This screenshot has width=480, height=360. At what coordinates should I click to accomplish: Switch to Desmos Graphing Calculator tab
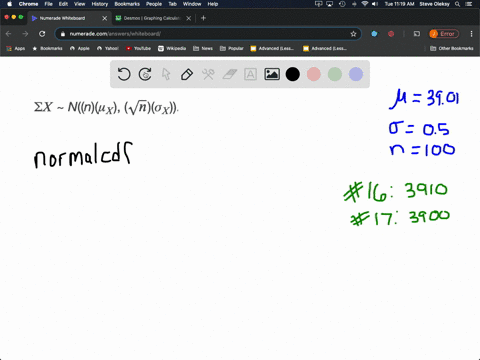click(152, 18)
